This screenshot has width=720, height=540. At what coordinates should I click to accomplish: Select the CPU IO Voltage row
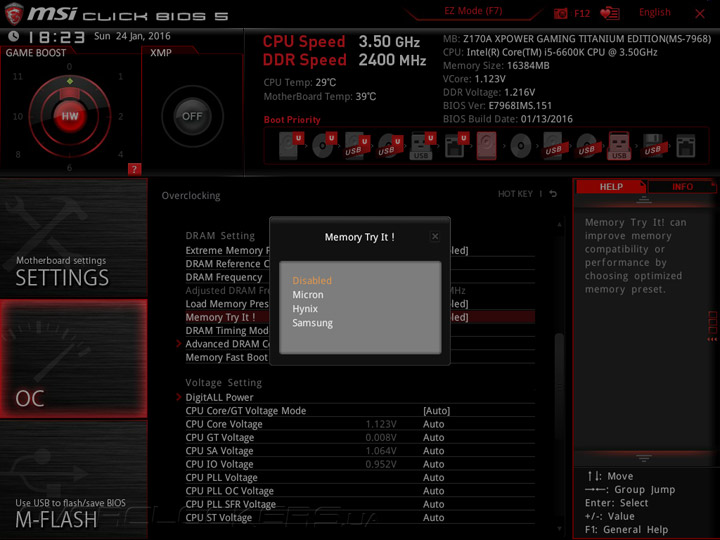(x=360, y=464)
